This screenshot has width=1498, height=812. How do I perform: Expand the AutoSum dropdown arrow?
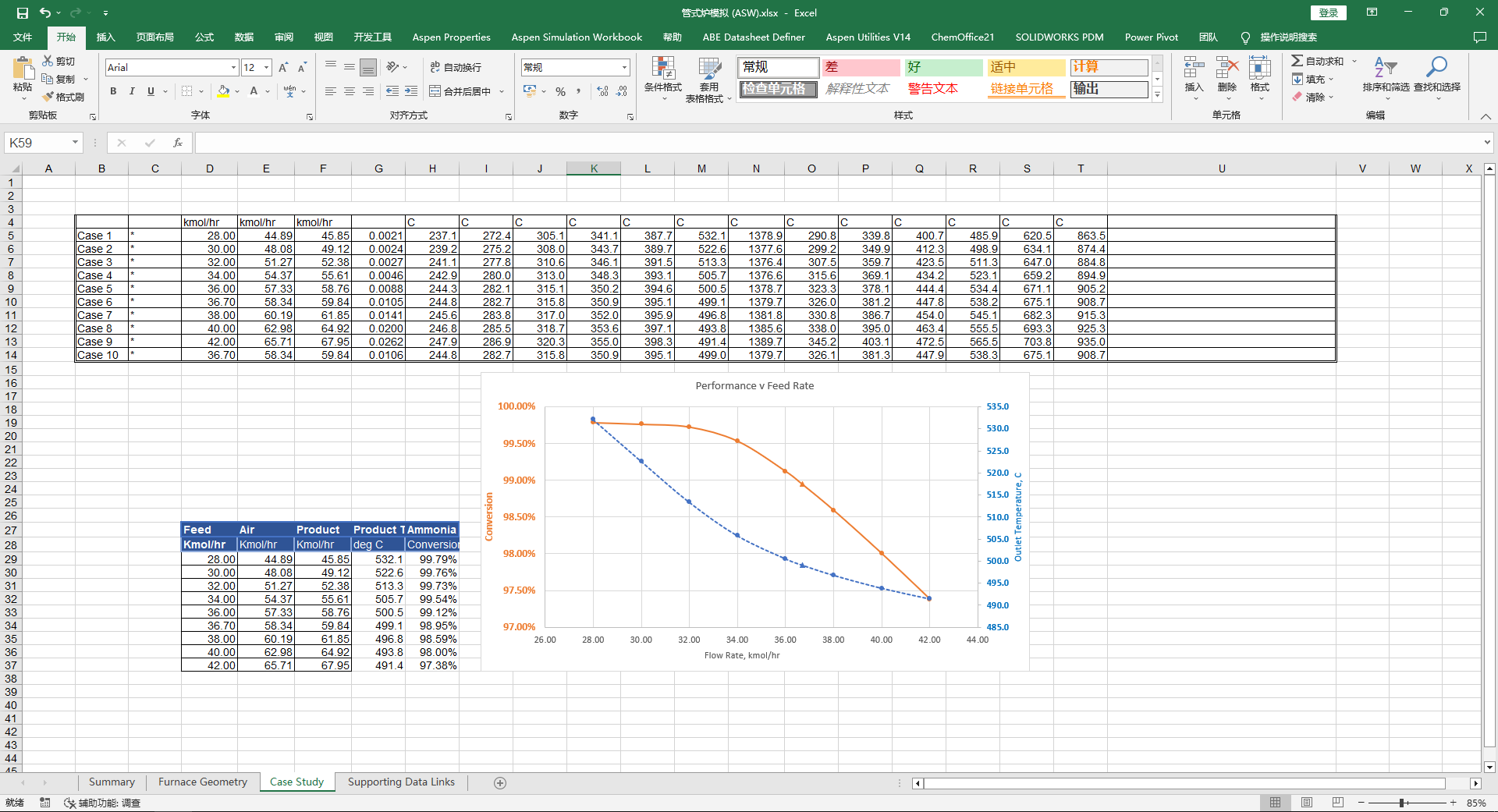click(x=1354, y=61)
